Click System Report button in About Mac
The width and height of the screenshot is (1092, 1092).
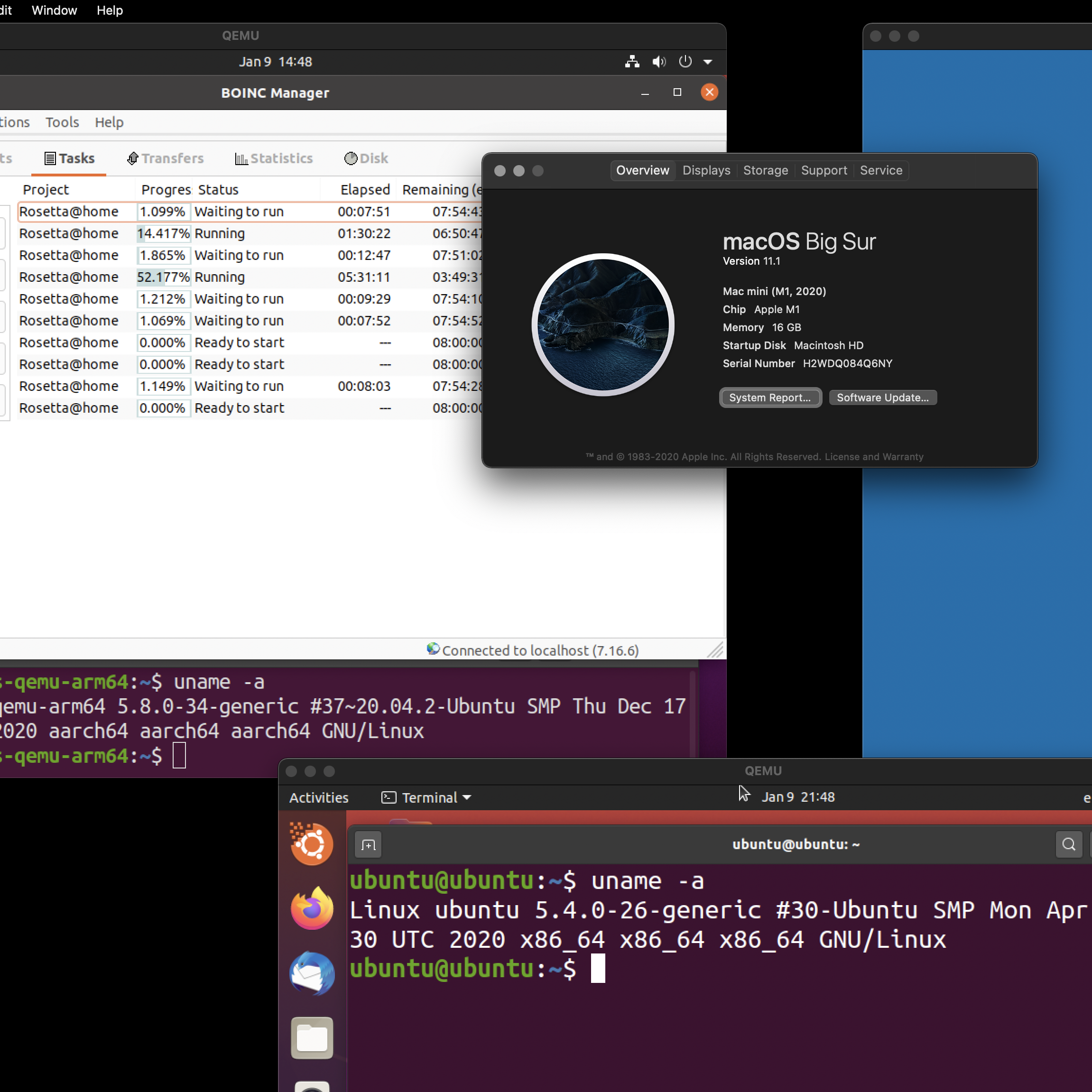(770, 397)
